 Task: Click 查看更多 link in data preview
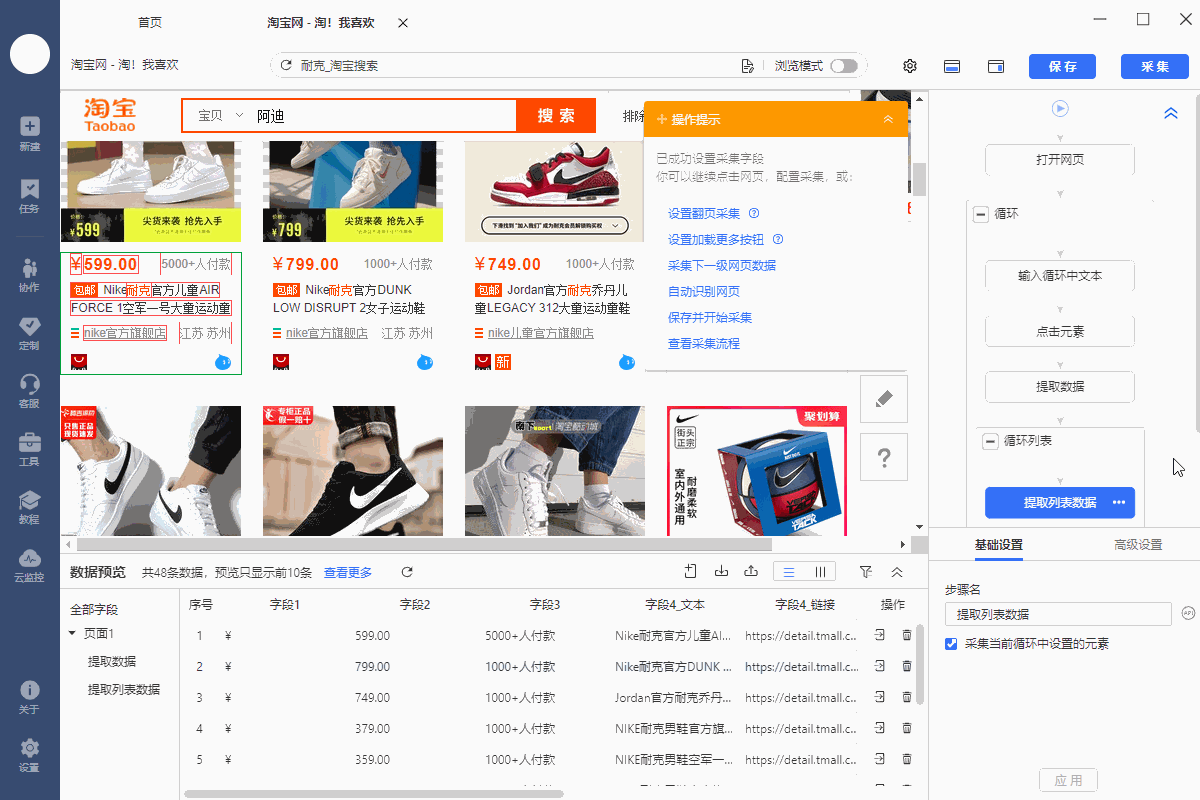click(348, 572)
